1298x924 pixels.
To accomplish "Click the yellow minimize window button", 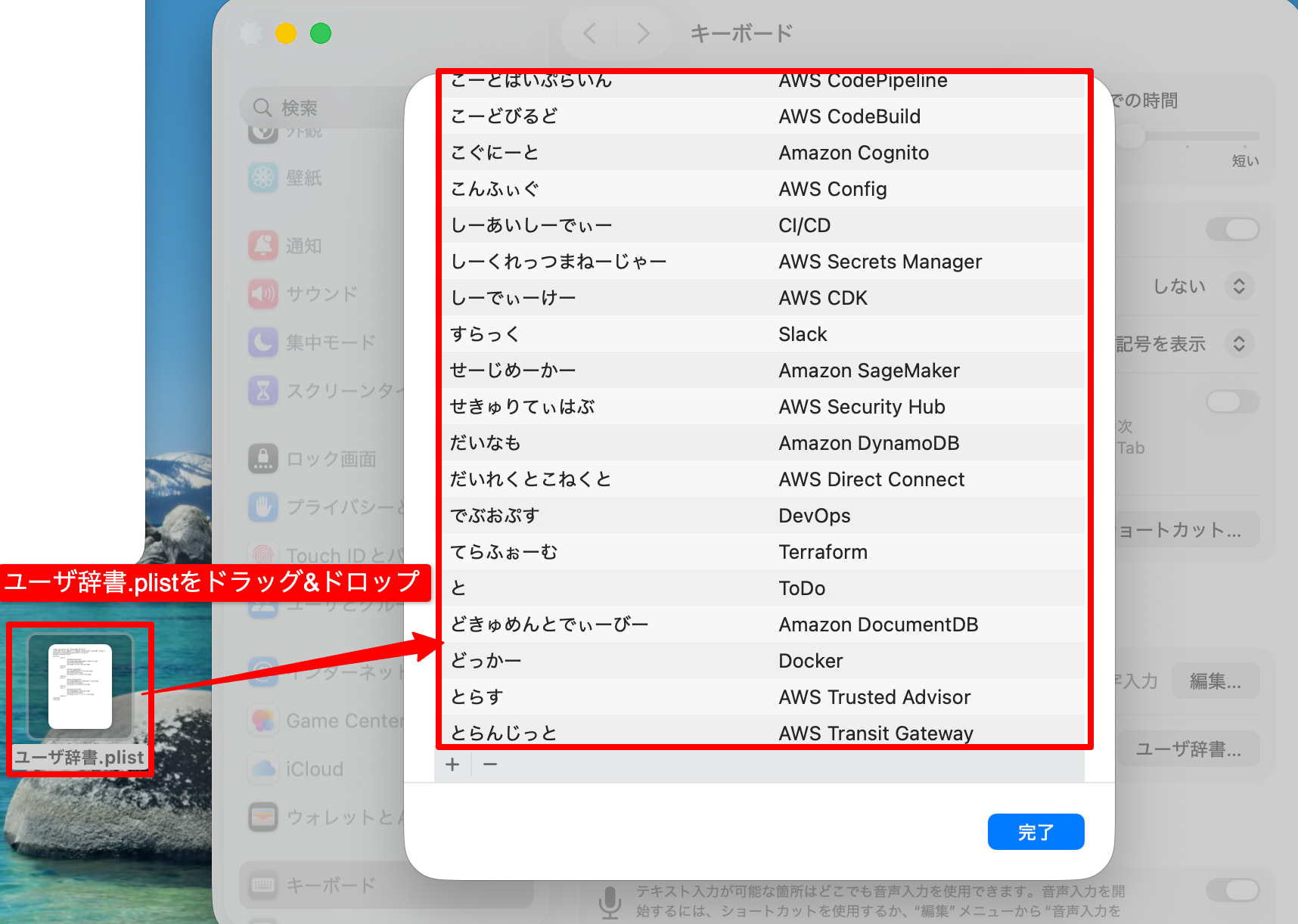I will pyautogui.click(x=285, y=33).
